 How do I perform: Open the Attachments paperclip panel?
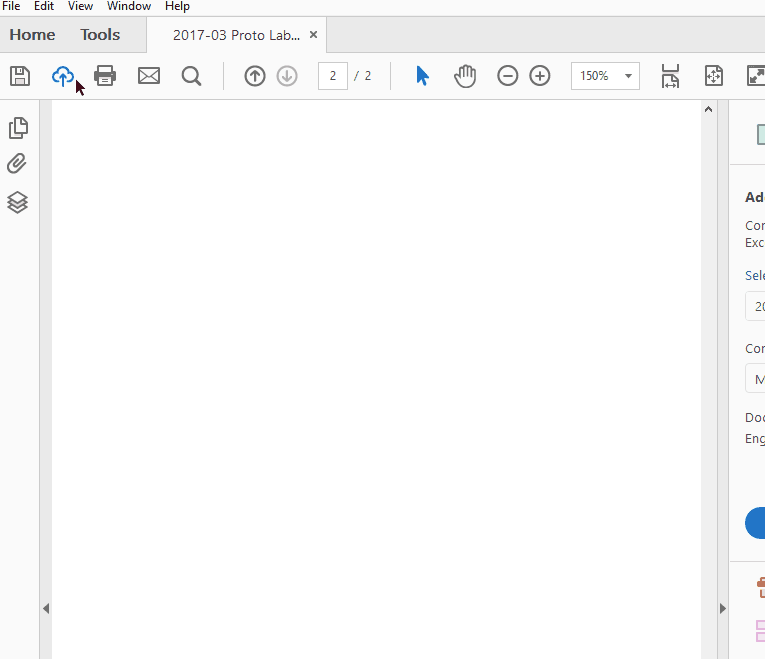coord(17,164)
